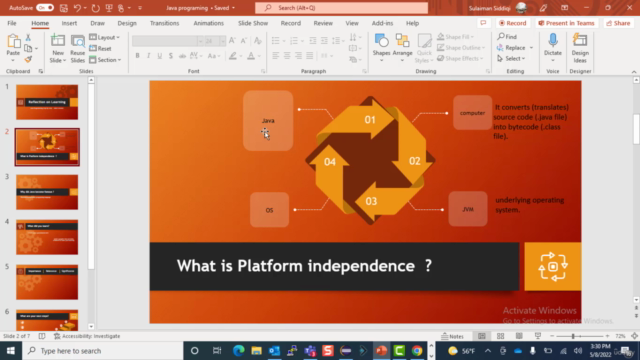Click the Redo arrow icon
The width and height of the screenshot is (640, 360).
[96, 8]
